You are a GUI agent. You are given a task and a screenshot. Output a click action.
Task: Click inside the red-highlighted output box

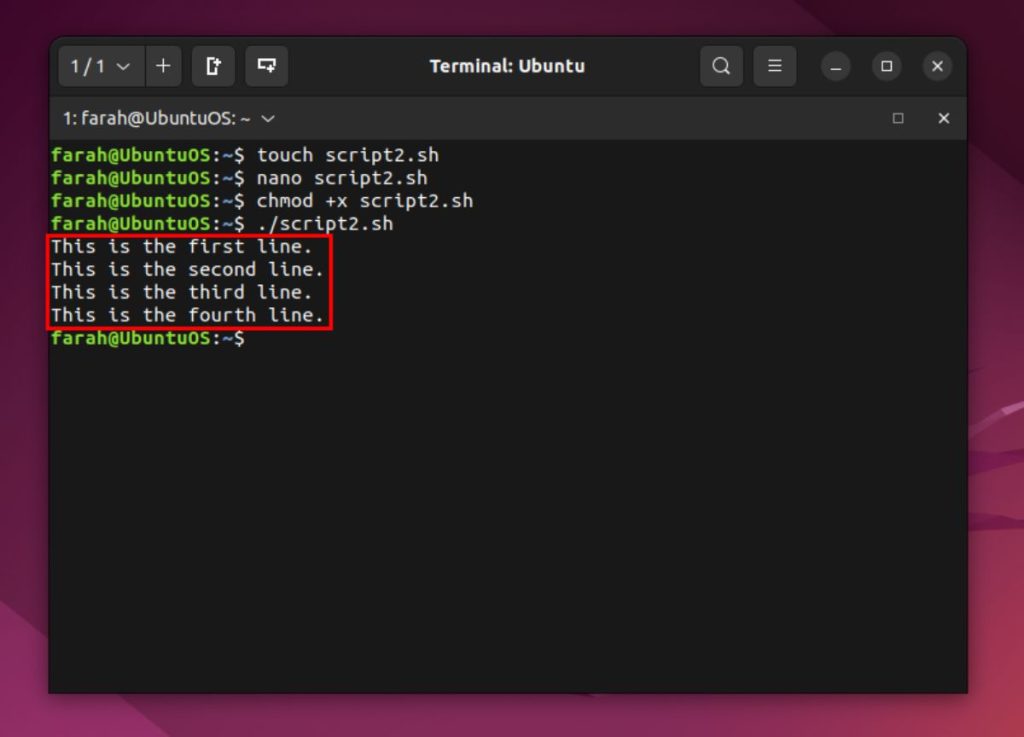pyautogui.click(x=190, y=281)
